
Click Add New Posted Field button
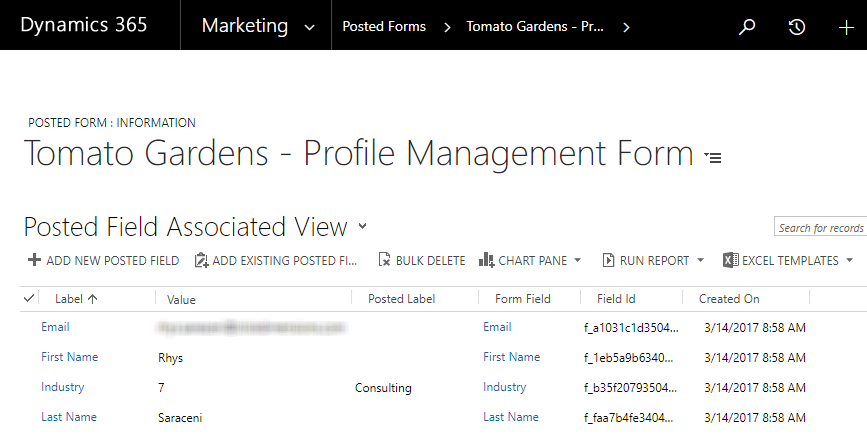point(103,260)
